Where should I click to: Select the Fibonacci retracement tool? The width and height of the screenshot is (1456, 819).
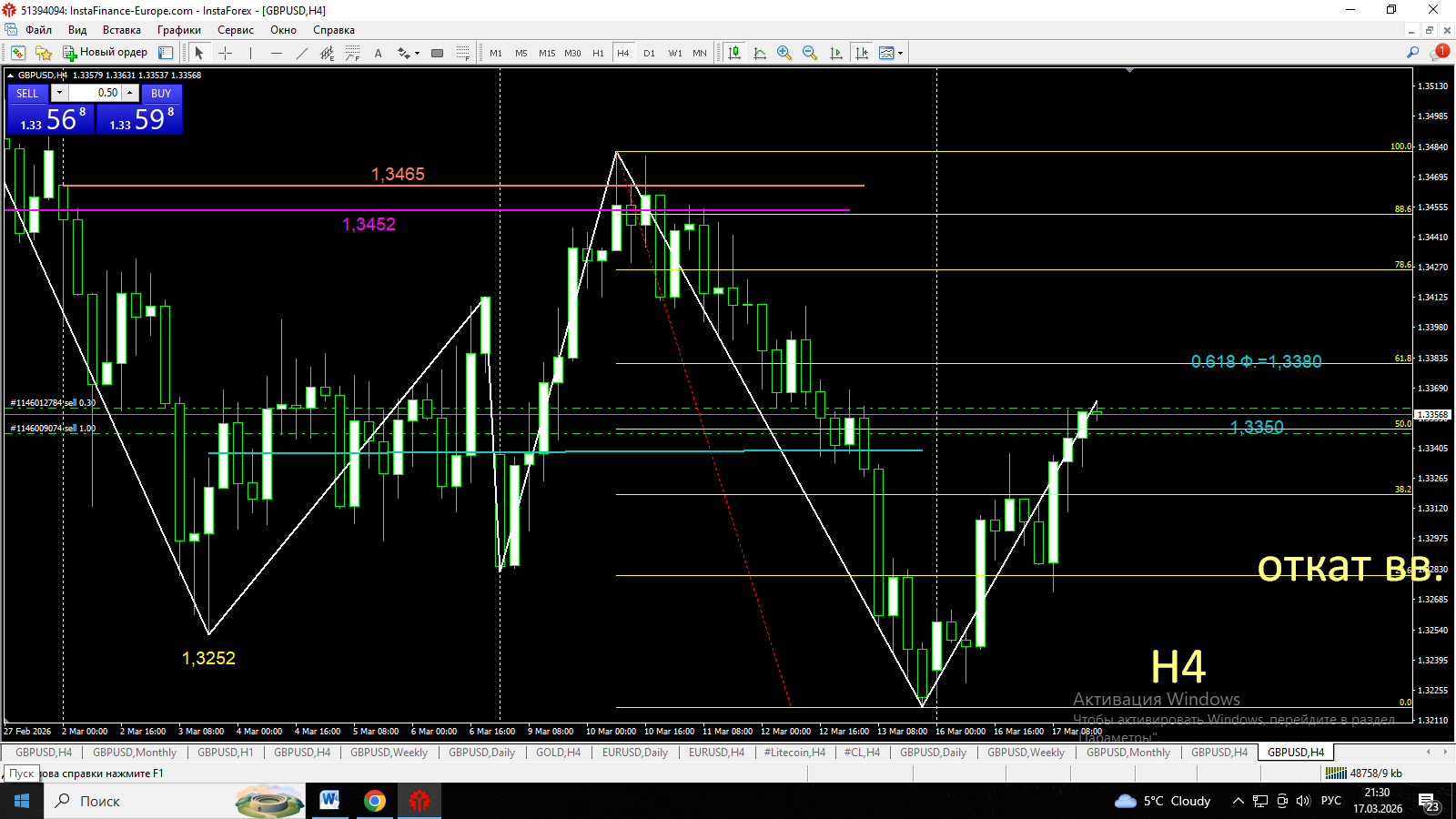pyautogui.click(x=353, y=53)
